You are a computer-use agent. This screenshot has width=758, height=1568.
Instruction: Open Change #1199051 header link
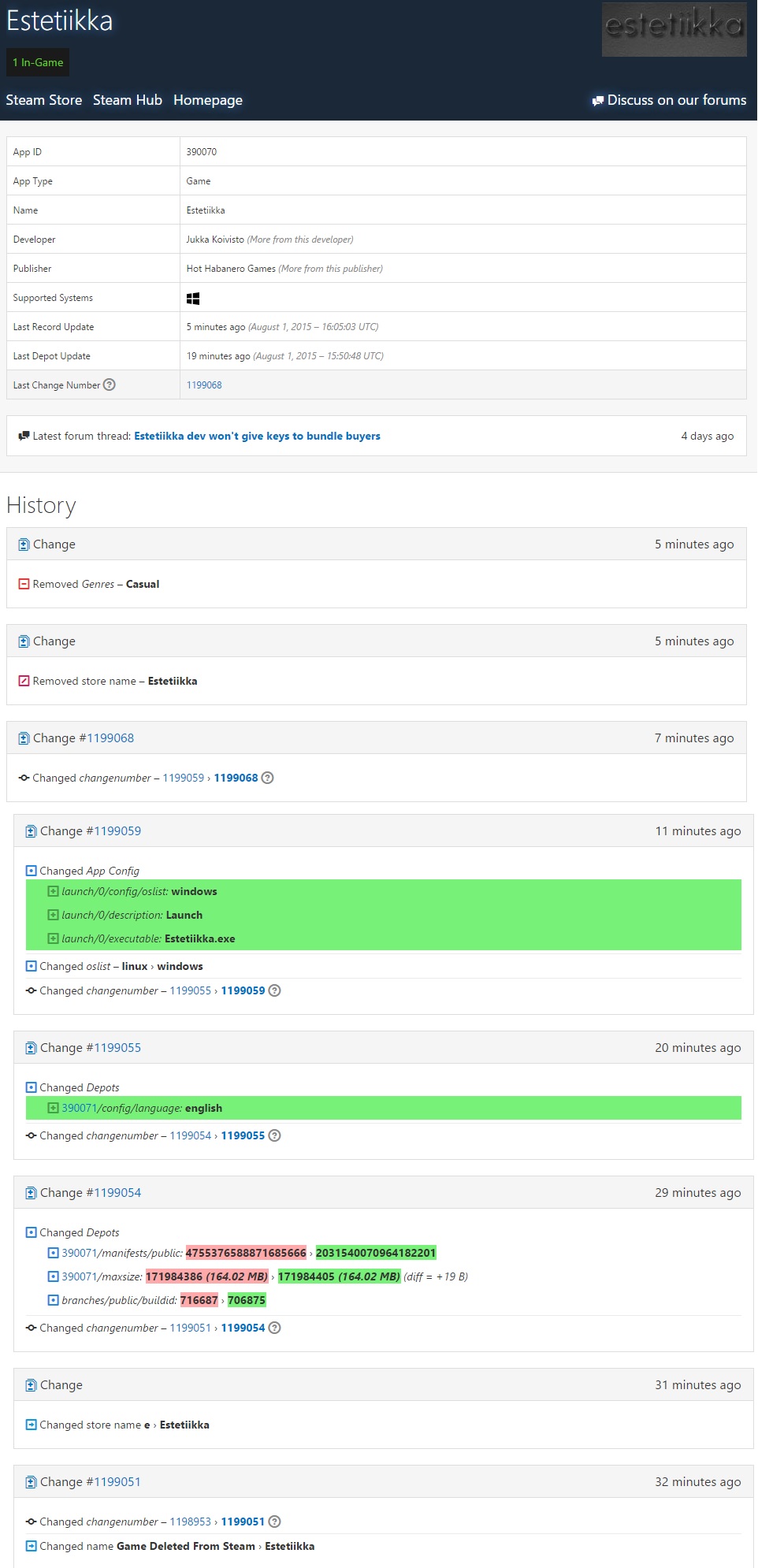click(x=117, y=1482)
